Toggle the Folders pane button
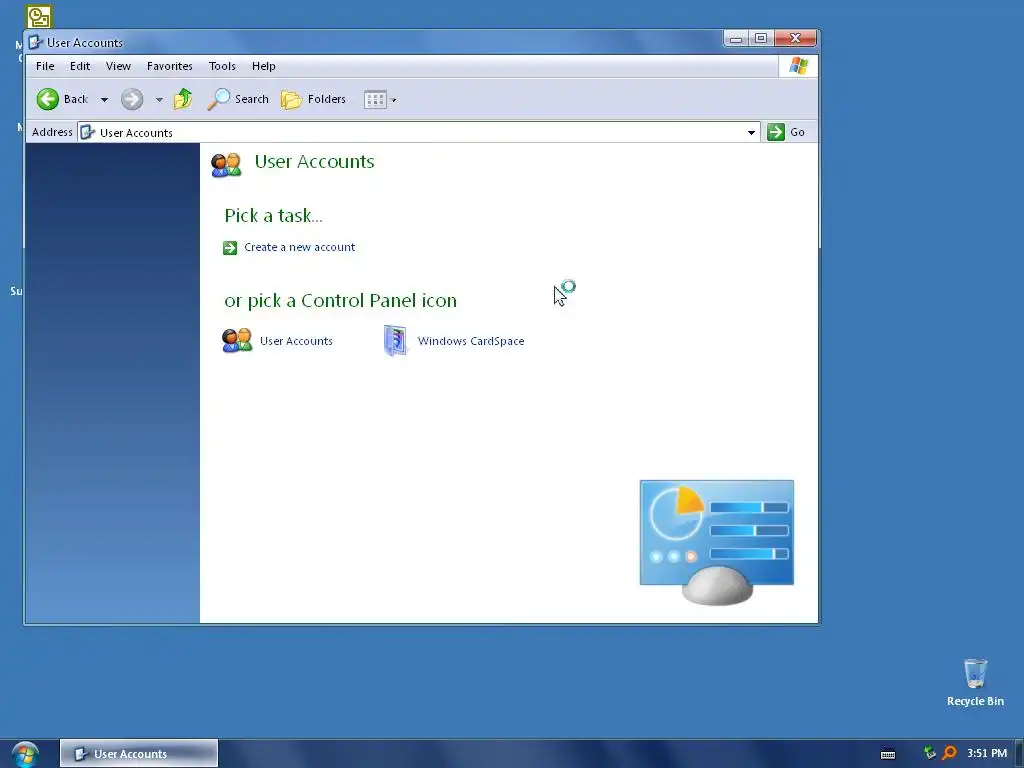 point(313,99)
